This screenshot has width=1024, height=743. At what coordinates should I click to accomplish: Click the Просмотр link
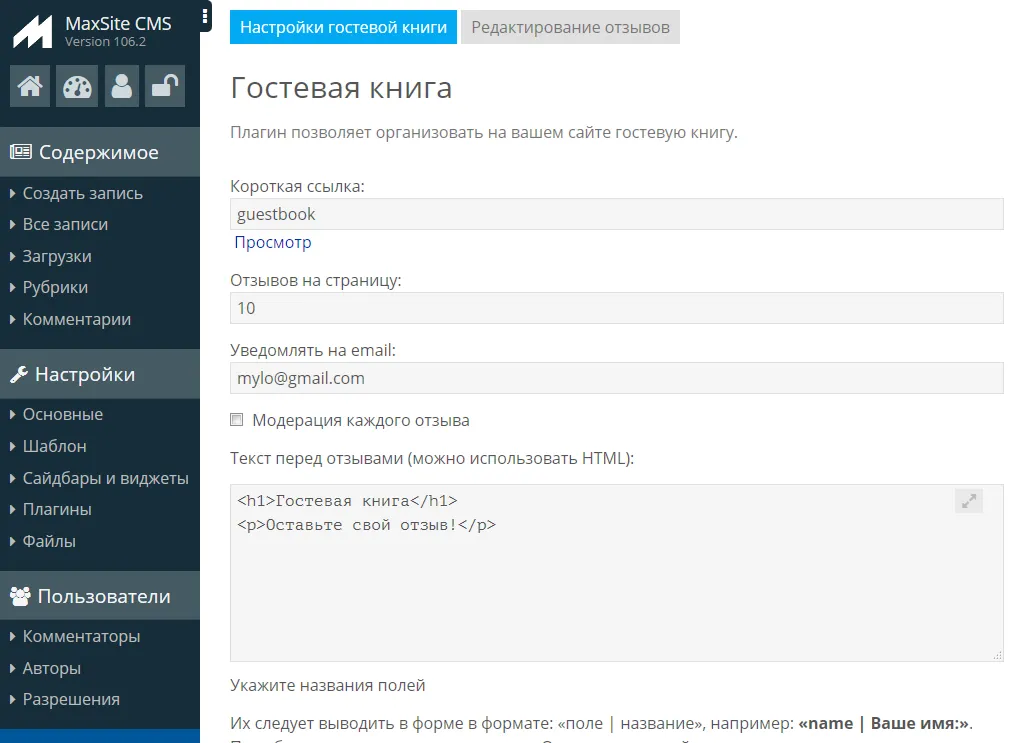pos(273,242)
